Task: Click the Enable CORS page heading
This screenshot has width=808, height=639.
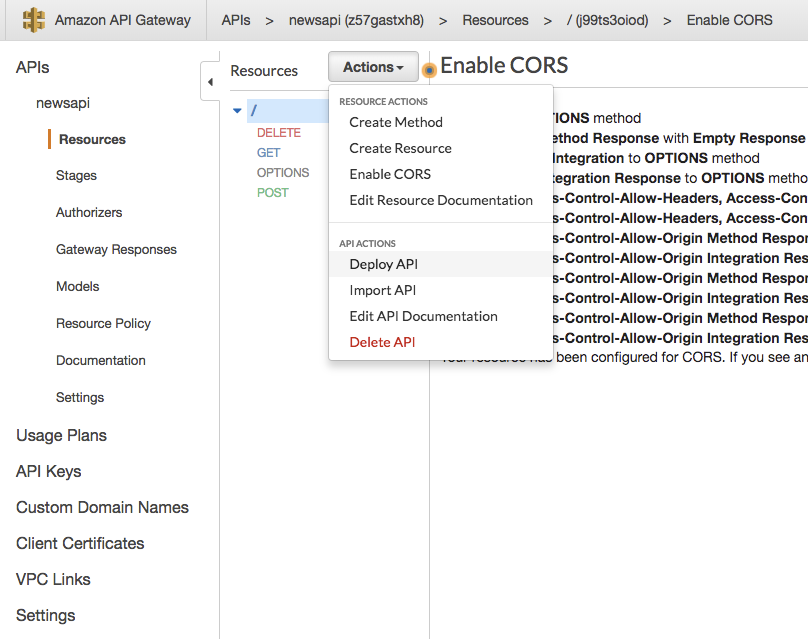Action: coord(504,65)
